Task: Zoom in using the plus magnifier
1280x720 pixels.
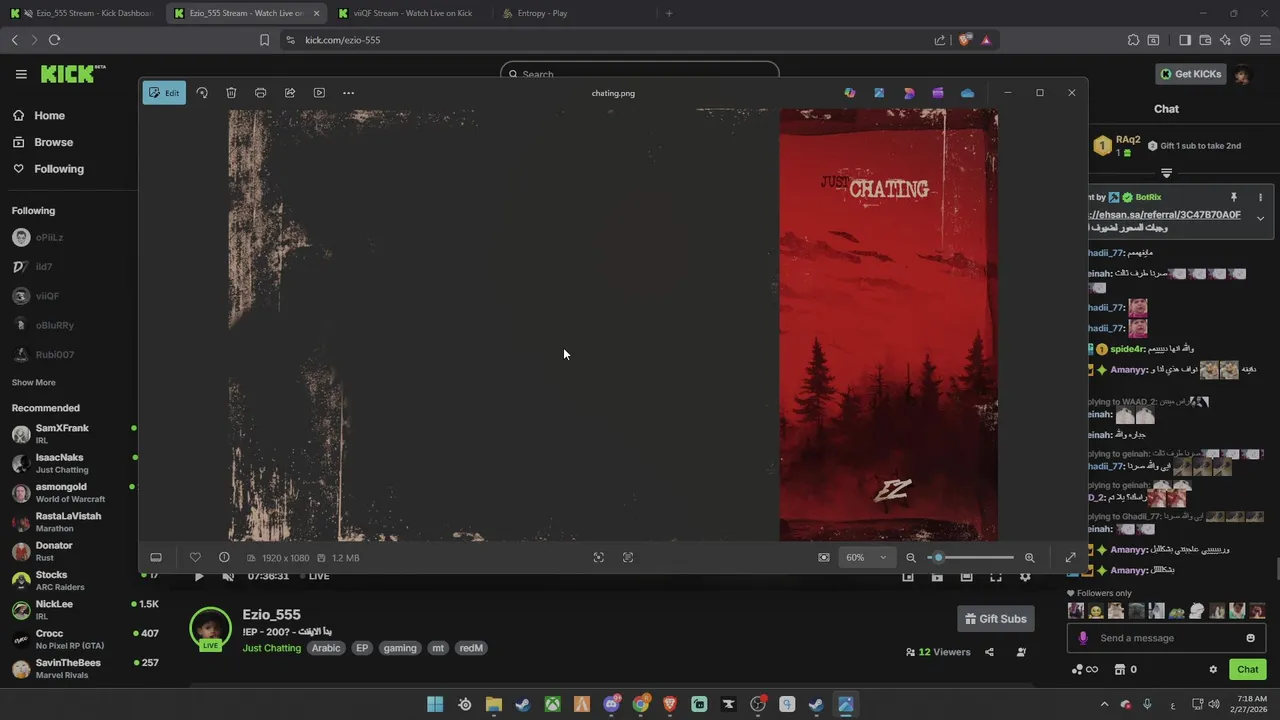Action: (x=1030, y=558)
